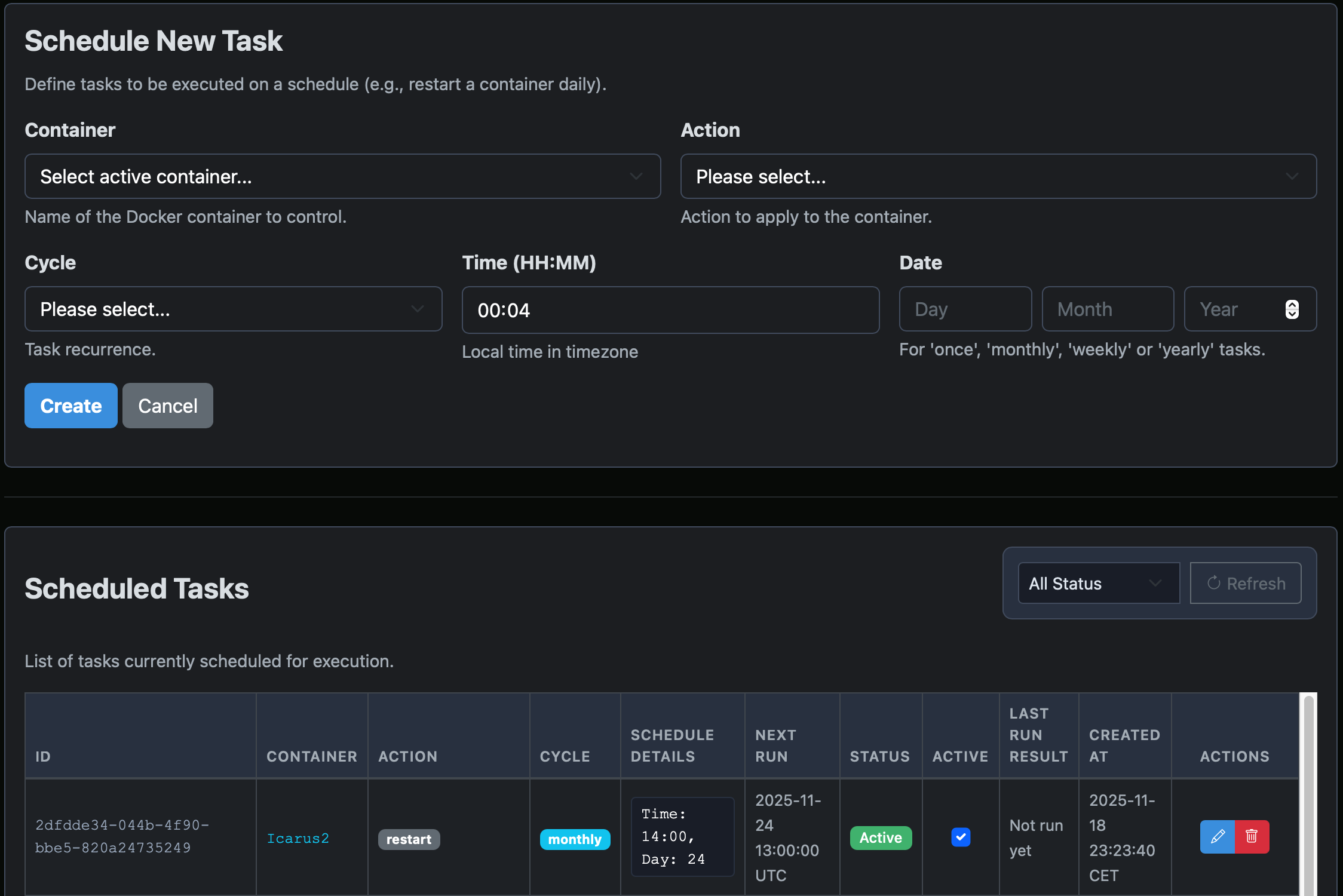The height and width of the screenshot is (896, 1343).
Task: Select the active container dropdown
Action: (x=342, y=176)
